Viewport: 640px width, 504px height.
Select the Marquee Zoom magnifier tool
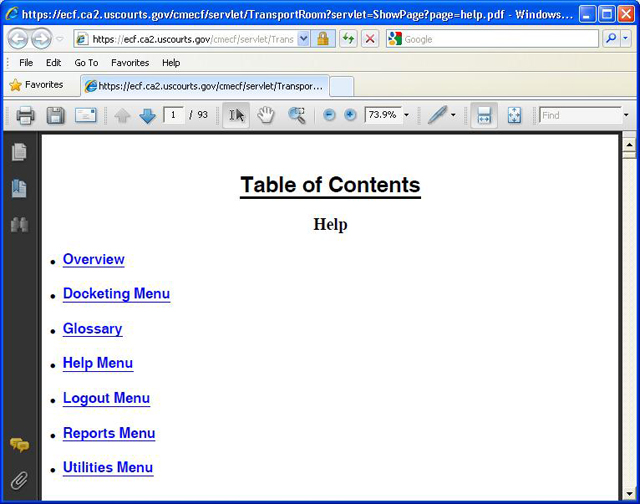pyautogui.click(x=296, y=115)
